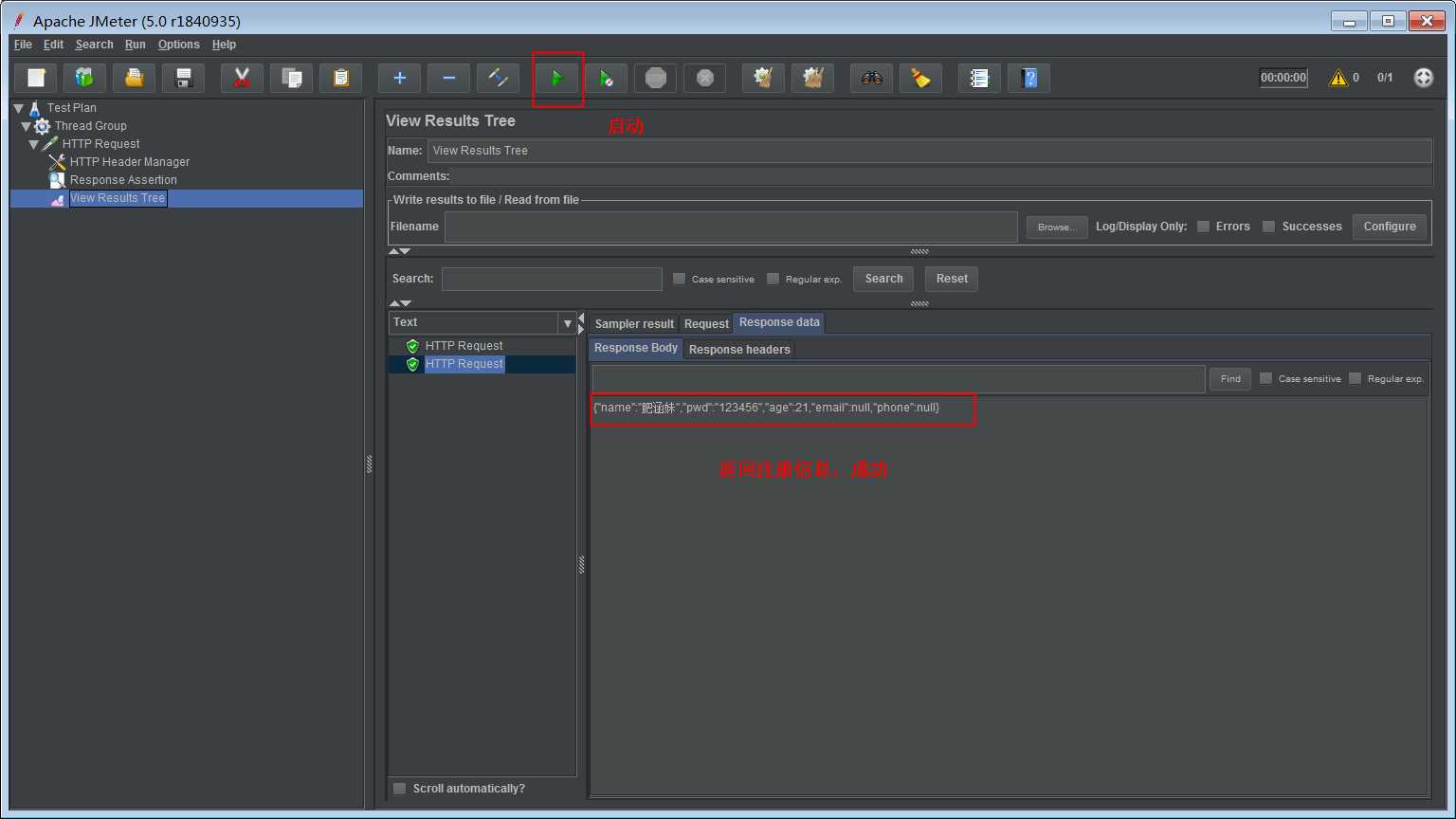Expand all with the plus icon
Viewport: 1456px width, 819px height.
click(x=400, y=78)
